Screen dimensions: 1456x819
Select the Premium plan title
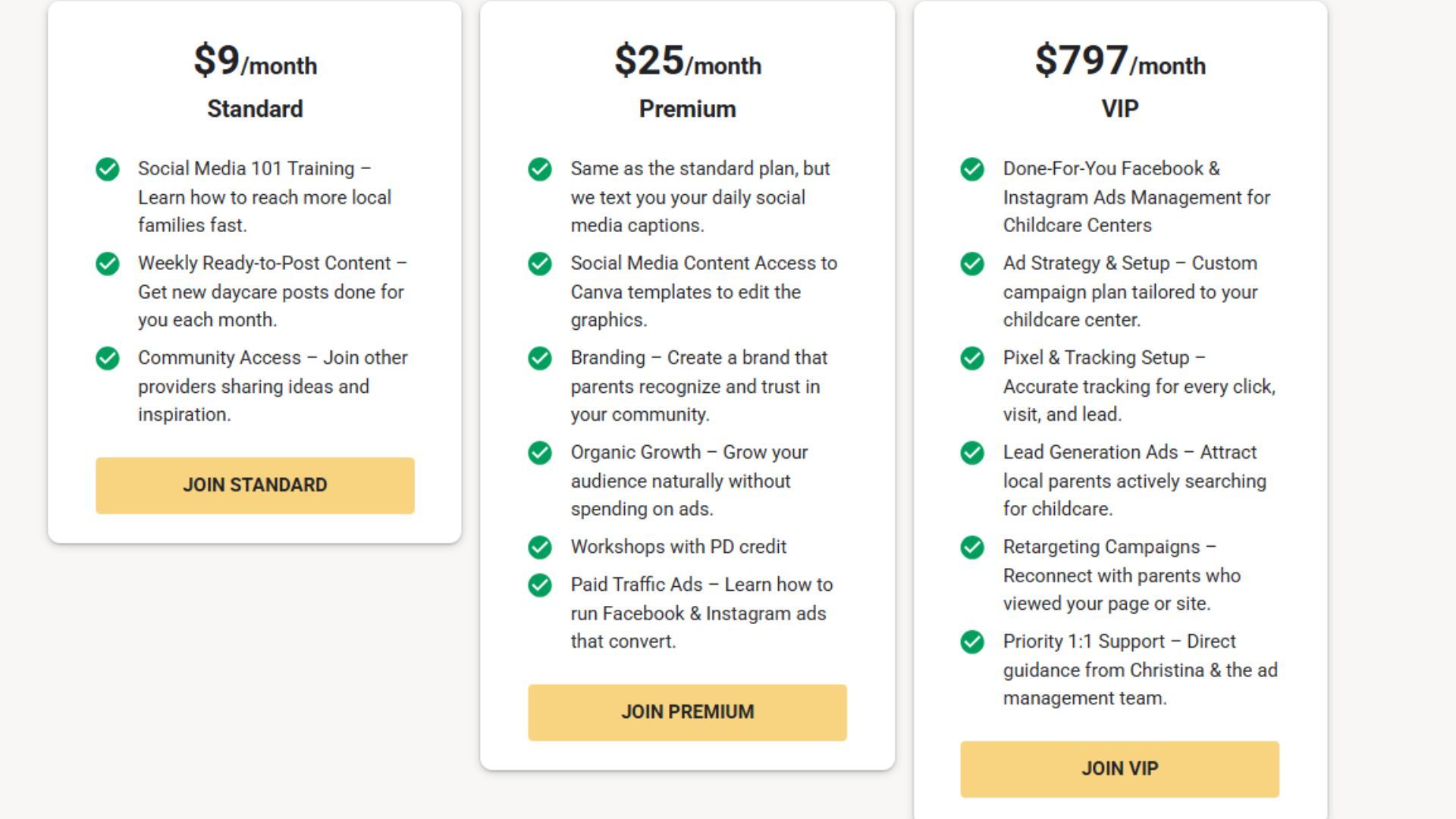click(x=687, y=109)
